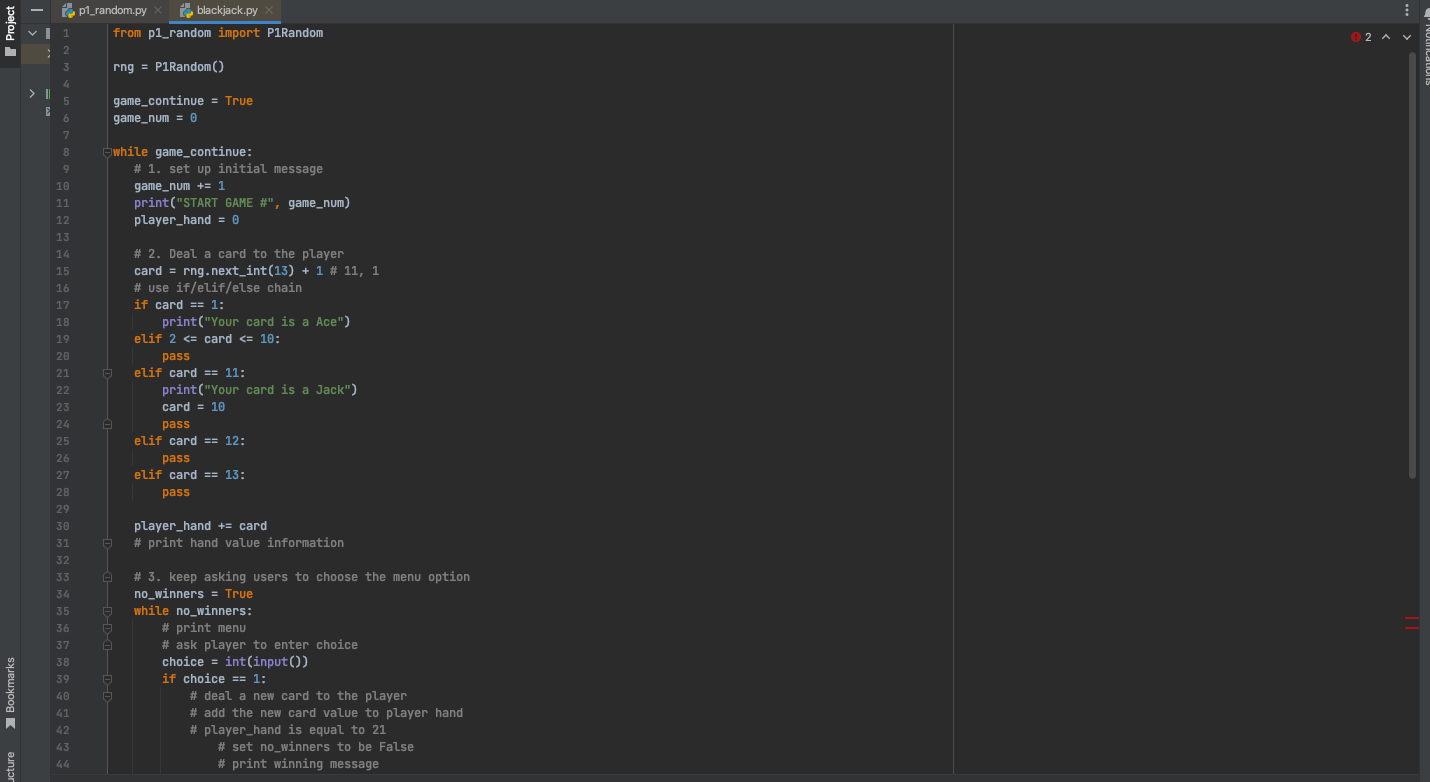Click the red error stripe mark on the scrollbar
This screenshot has height=782, width=1430.
pyautogui.click(x=1412, y=622)
